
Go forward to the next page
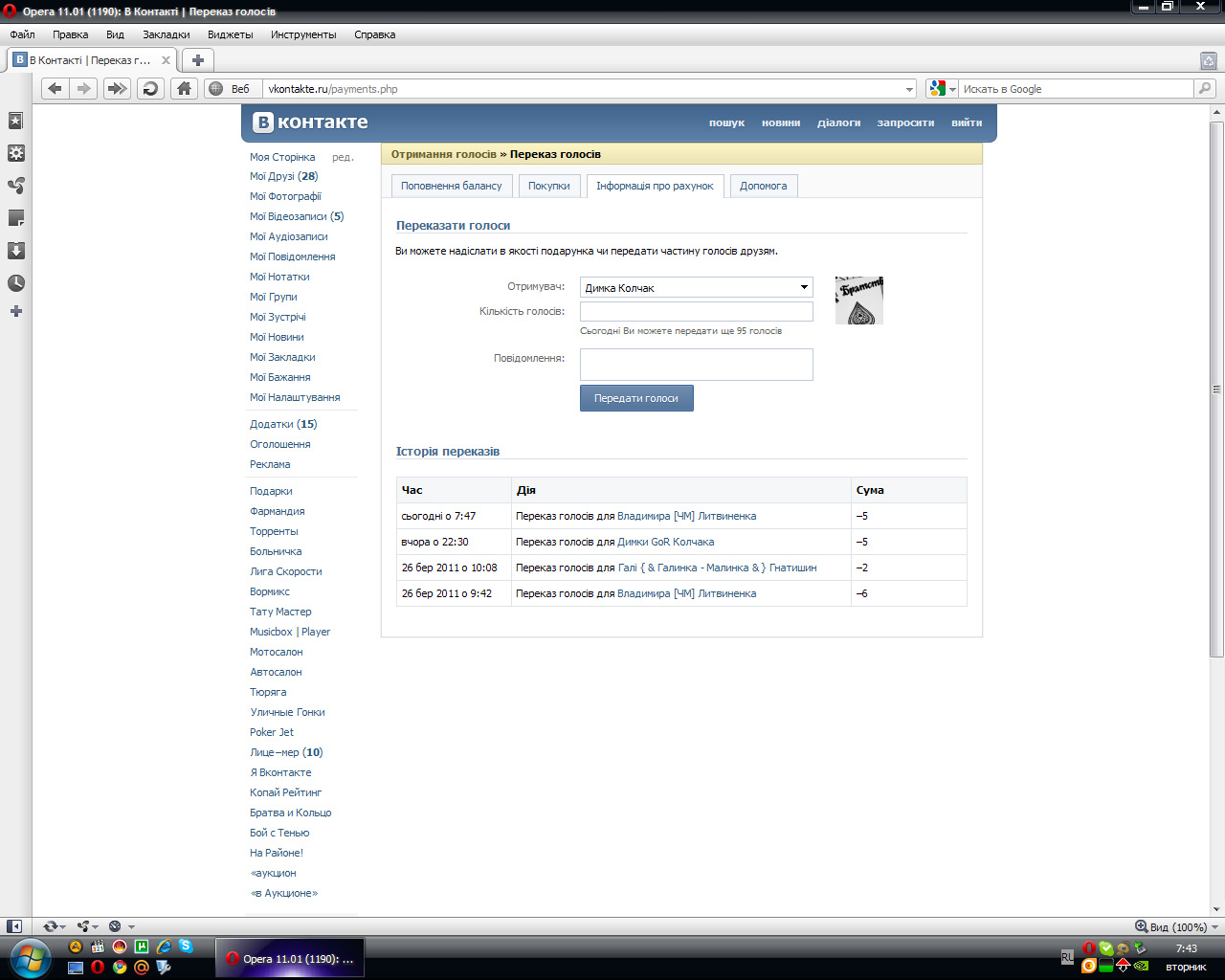tap(84, 89)
